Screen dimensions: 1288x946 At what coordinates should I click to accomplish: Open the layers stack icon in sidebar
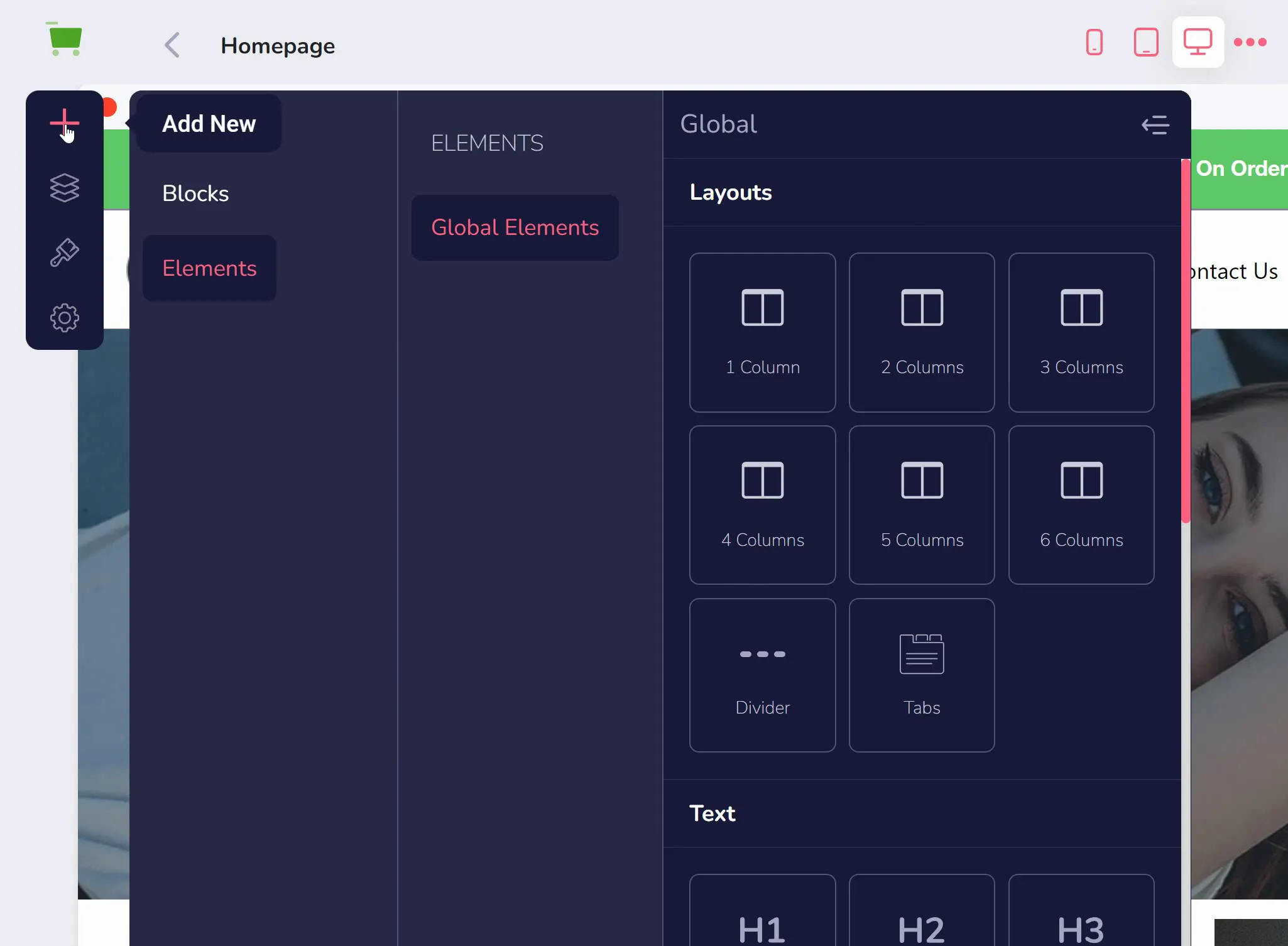(x=64, y=188)
